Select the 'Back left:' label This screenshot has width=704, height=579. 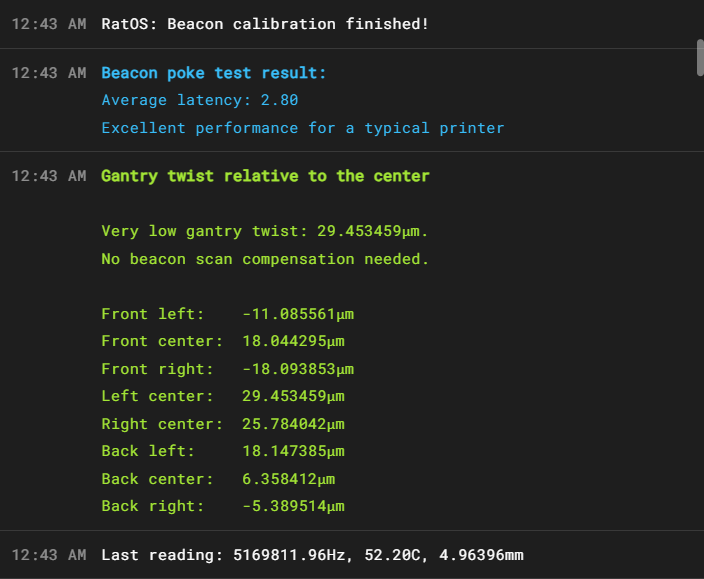pyautogui.click(x=148, y=451)
